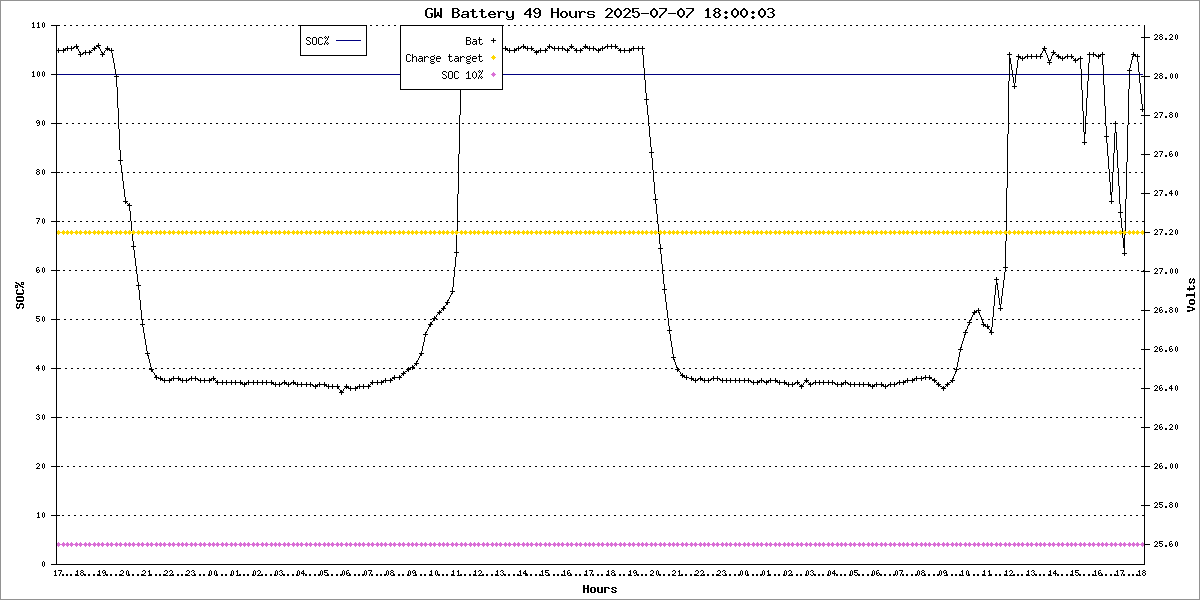Select the 25.60 Volts axis value
Image resolution: width=1200 pixels, height=600 pixels.
[x=1166, y=544]
